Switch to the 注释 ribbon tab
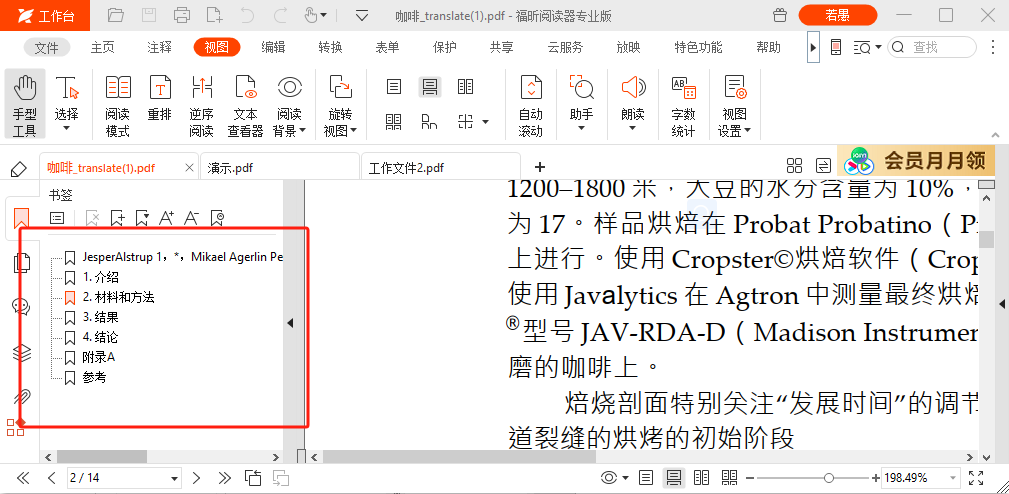This screenshot has height=494, width=1009. (159, 48)
